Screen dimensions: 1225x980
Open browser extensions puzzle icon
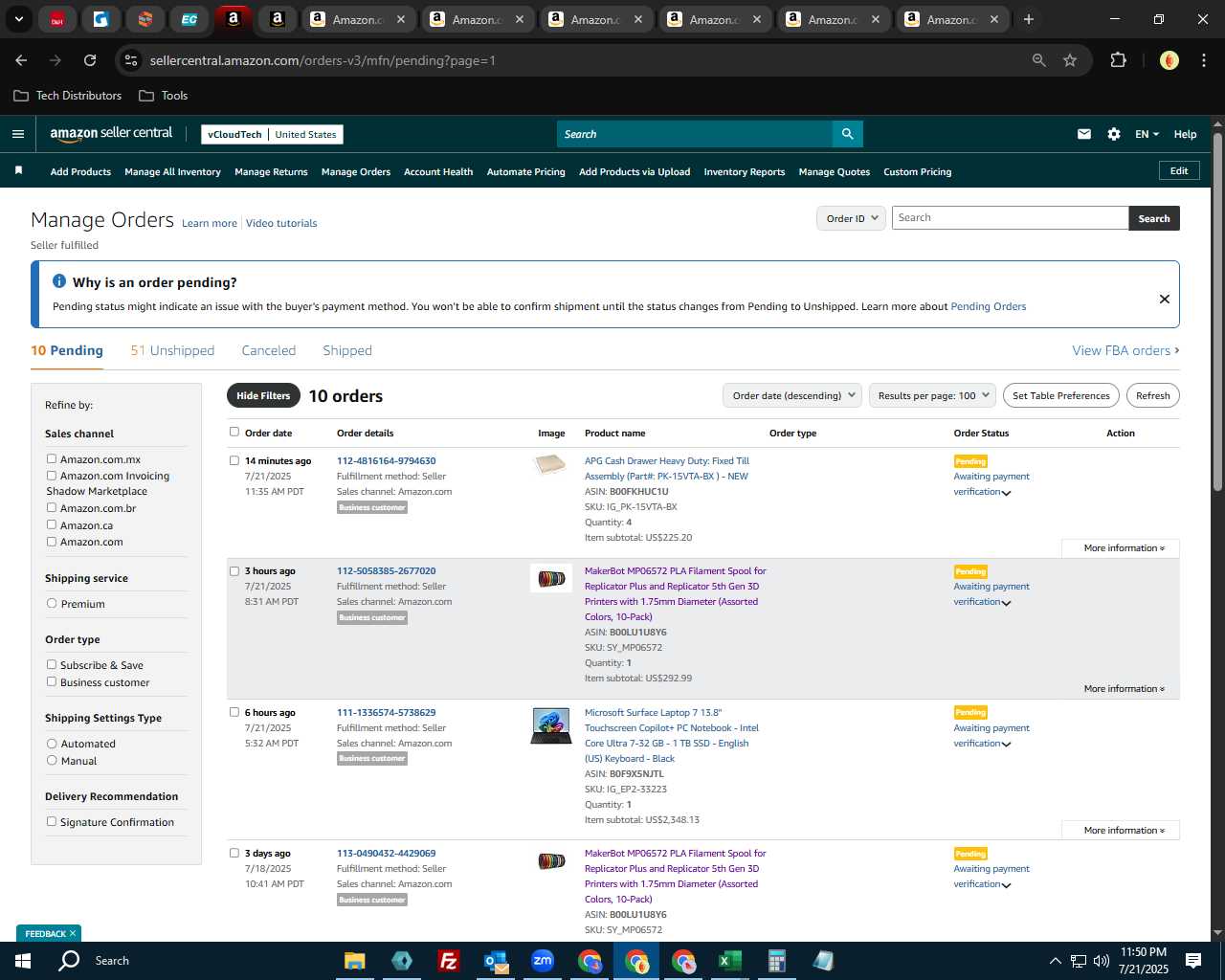coord(1118,60)
